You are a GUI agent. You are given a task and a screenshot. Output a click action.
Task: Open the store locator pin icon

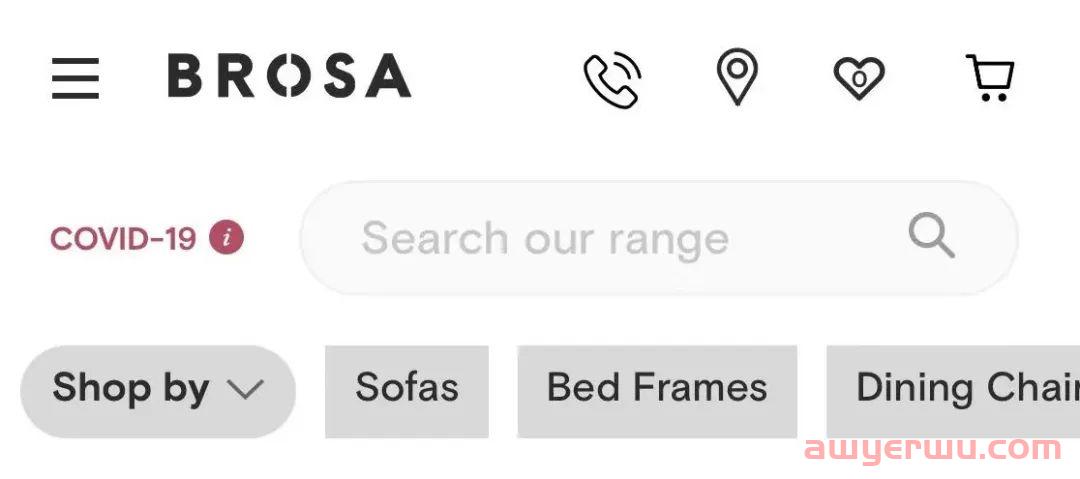[736, 77]
